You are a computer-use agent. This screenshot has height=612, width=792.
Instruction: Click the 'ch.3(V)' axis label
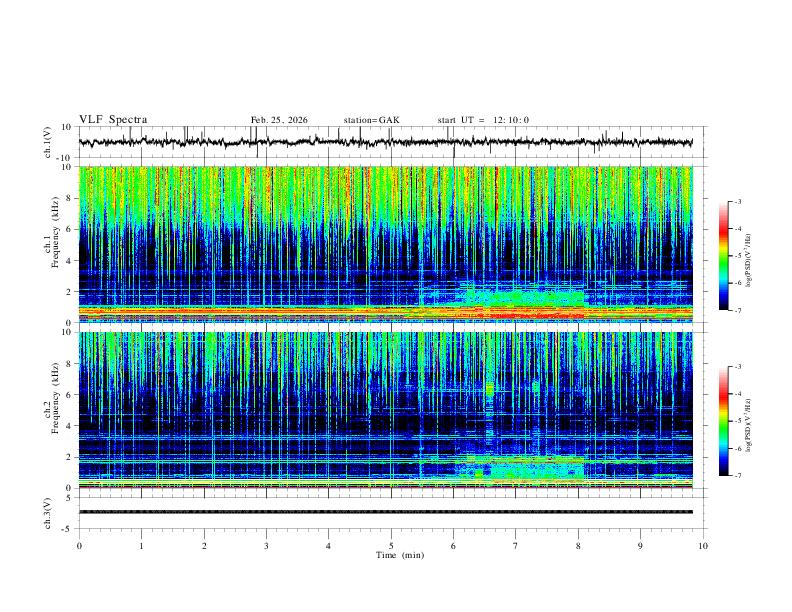[48, 513]
